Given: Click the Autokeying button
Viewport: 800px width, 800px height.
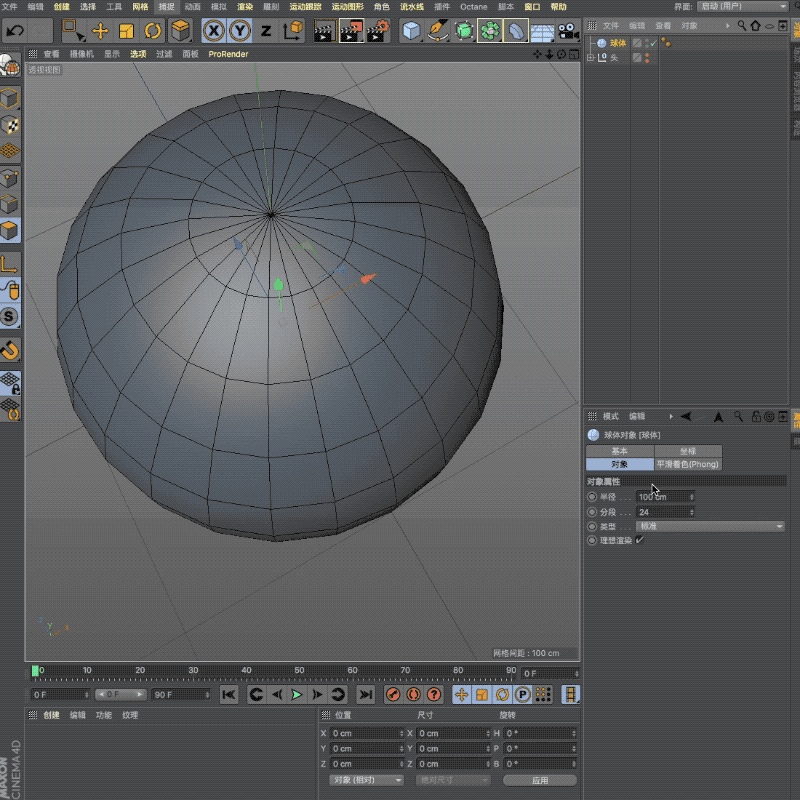Looking at the screenshot, I should (413, 694).
